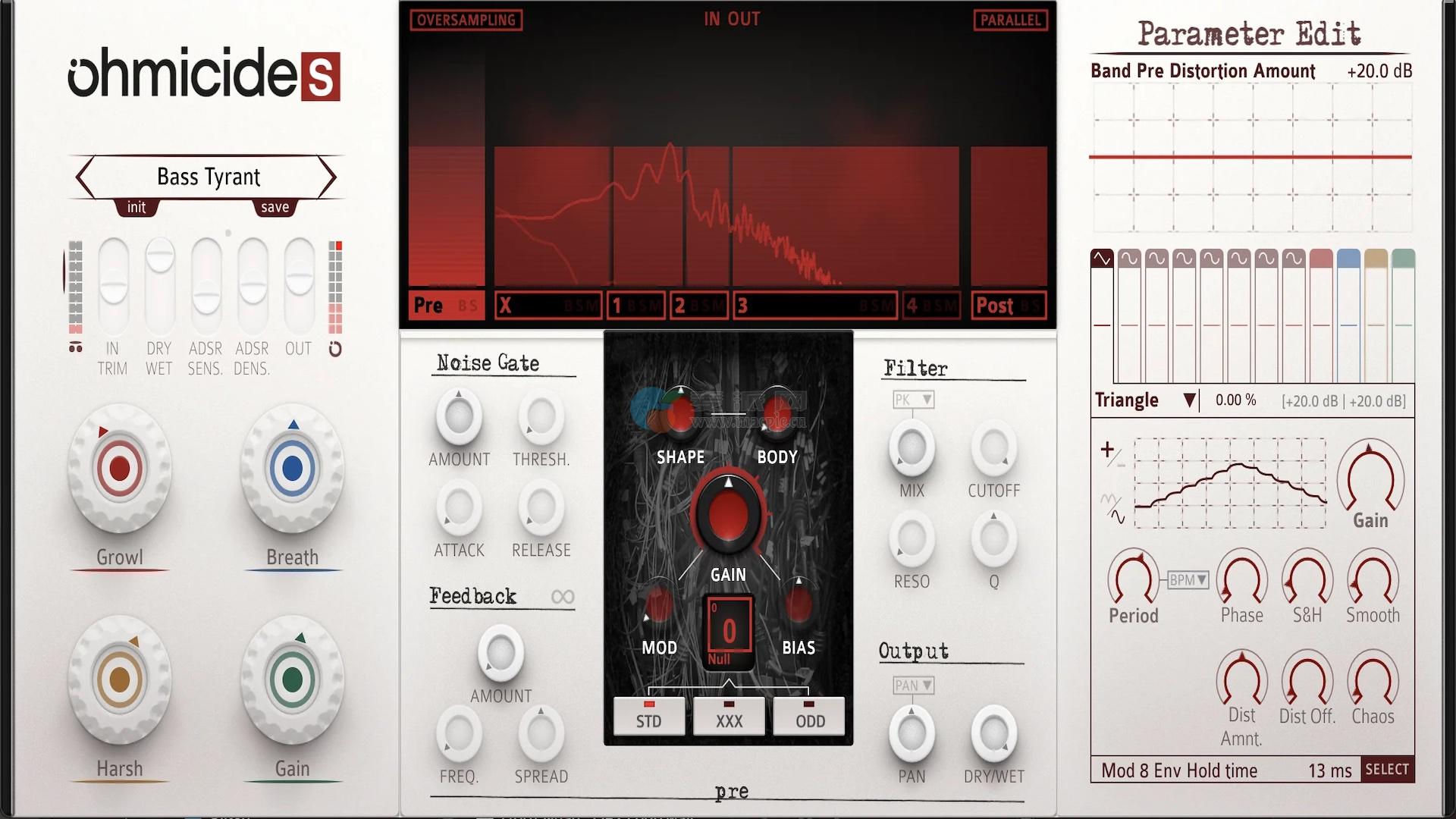The height and width of the screenshot is (819, 1456).
Task: Click Noise Gate ATTACK knob
Action: coord(459,507)
